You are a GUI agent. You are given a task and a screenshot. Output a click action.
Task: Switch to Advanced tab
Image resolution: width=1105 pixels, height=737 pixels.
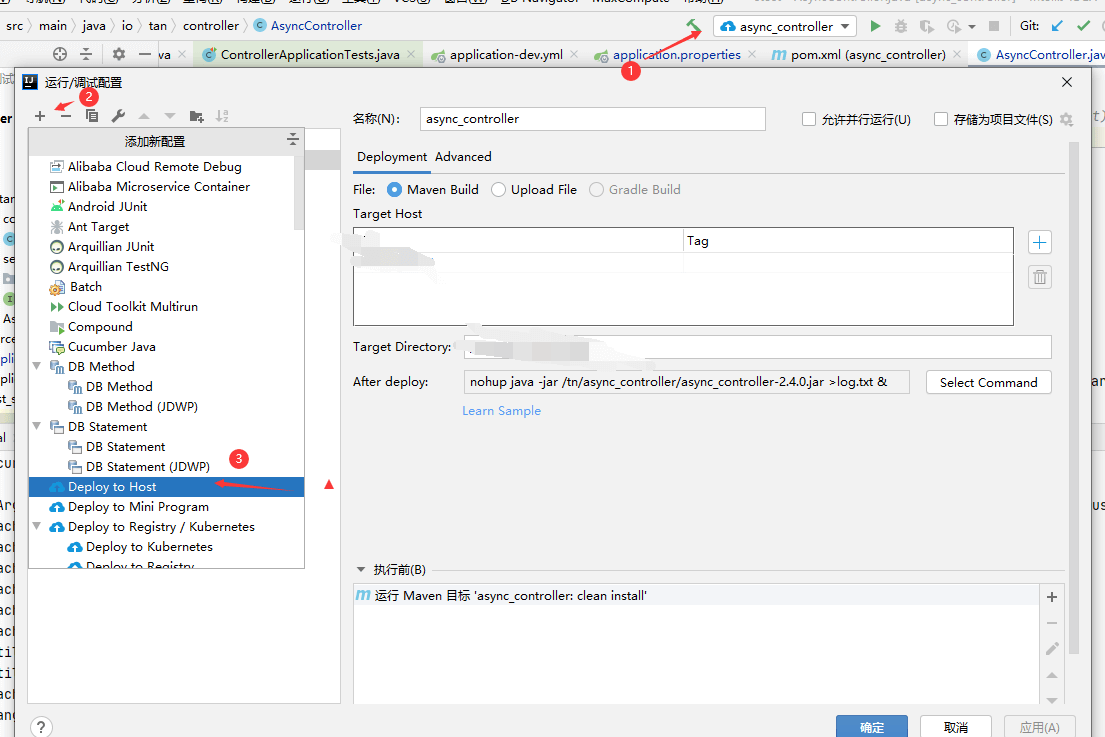[463, 156]
